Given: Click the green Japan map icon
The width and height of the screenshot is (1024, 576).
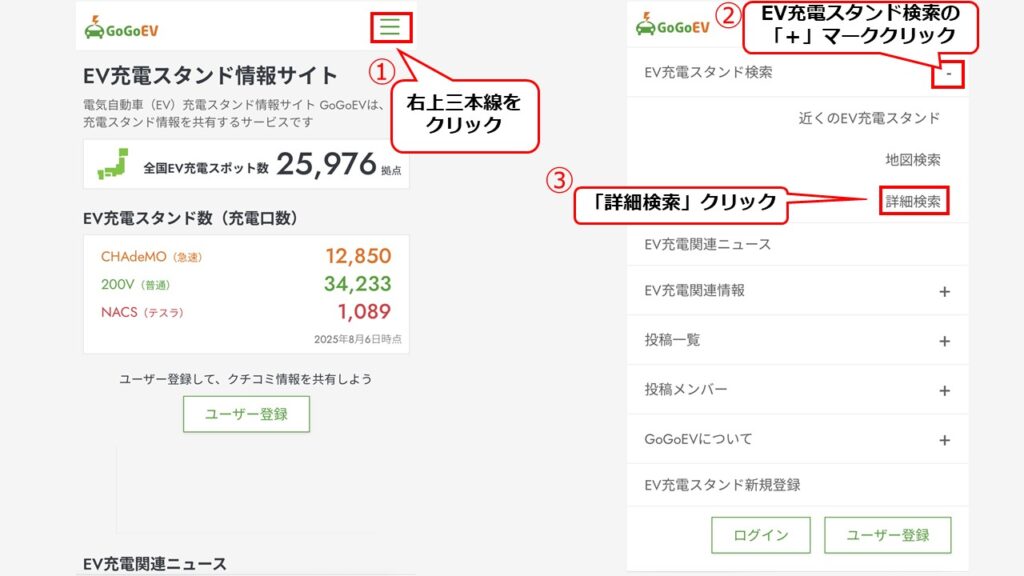Looking at the screenshot, I should point(113,164).
